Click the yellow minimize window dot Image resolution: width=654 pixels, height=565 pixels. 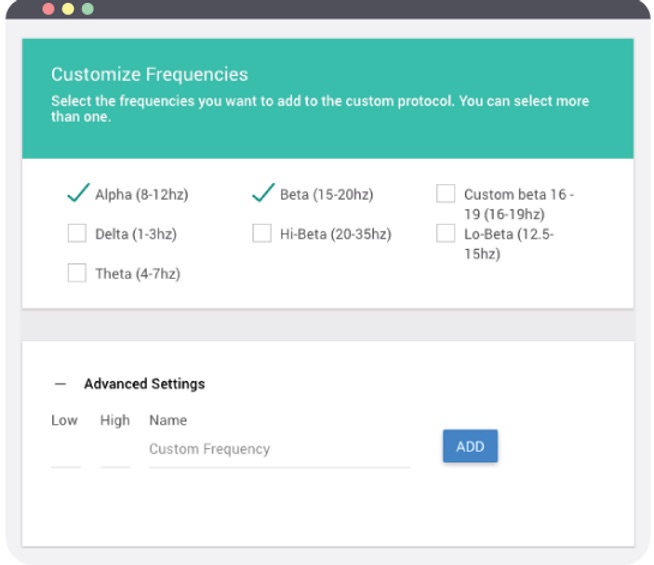point(68,8)
